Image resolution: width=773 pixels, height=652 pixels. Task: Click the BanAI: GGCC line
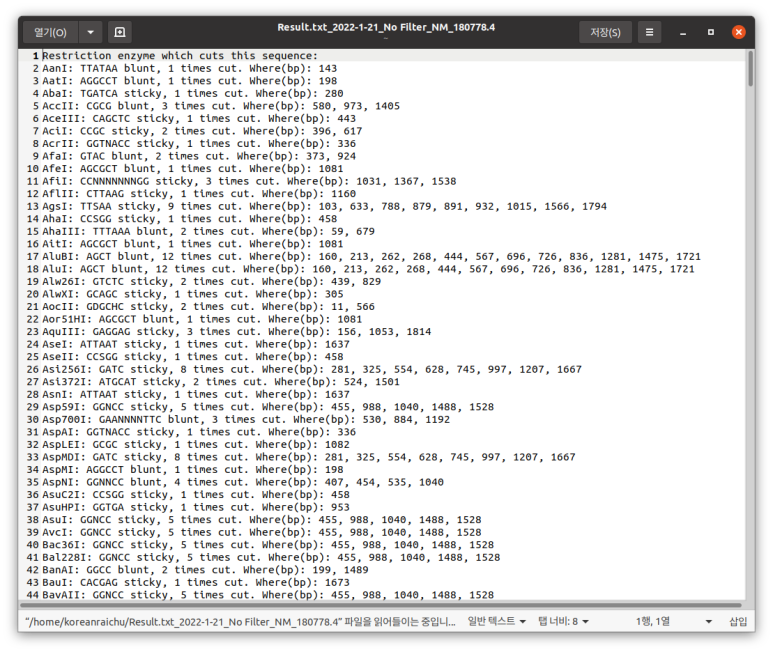(x=205, y=570)
